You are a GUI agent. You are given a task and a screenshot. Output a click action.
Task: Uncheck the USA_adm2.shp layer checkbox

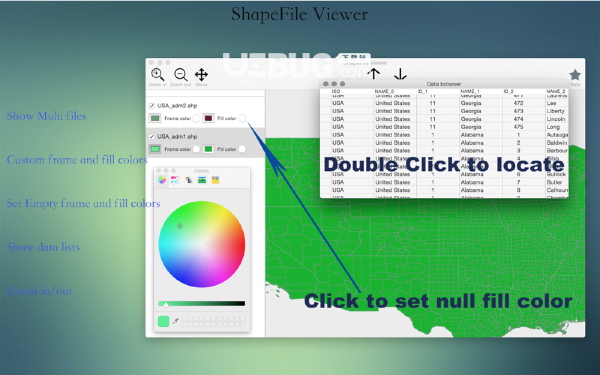pyautogui.click(x=152, y=106)
